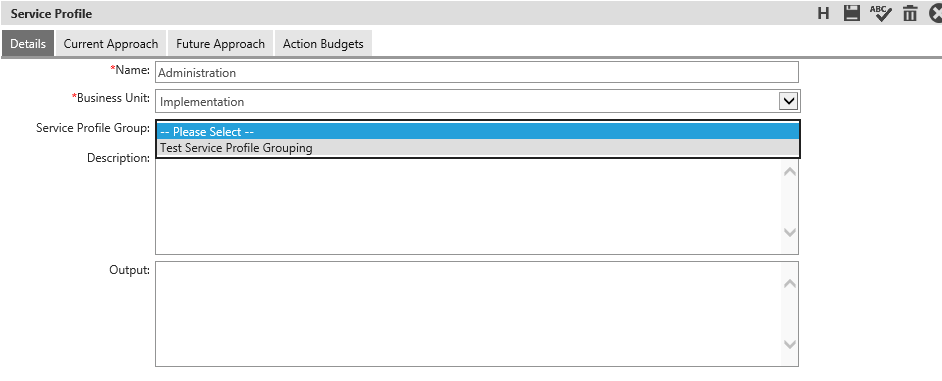Open history via the H icon

(x=824, y=13)
